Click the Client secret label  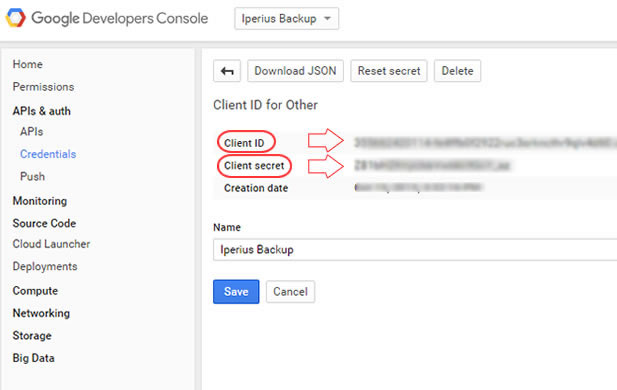pos(254,166)
